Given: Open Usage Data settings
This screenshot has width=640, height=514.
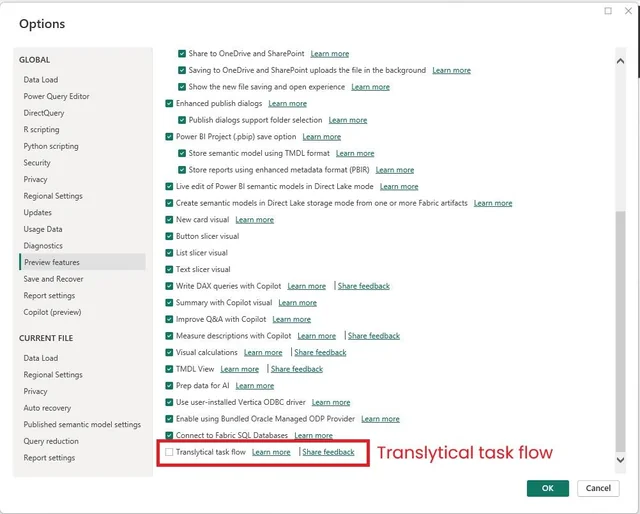Looking at the screenshot, I should 43,229.
